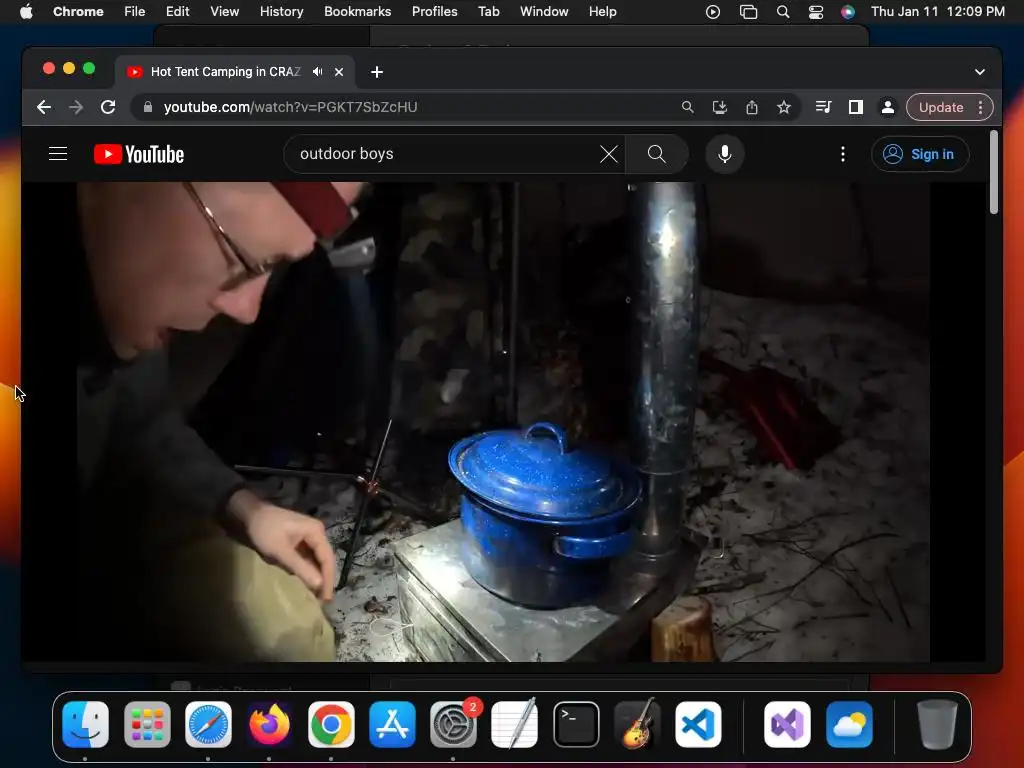1024x768 pixels.
Task: Open the address bar zoom magnifier icon
Action: pyautogui.click(x=688, y=107)
